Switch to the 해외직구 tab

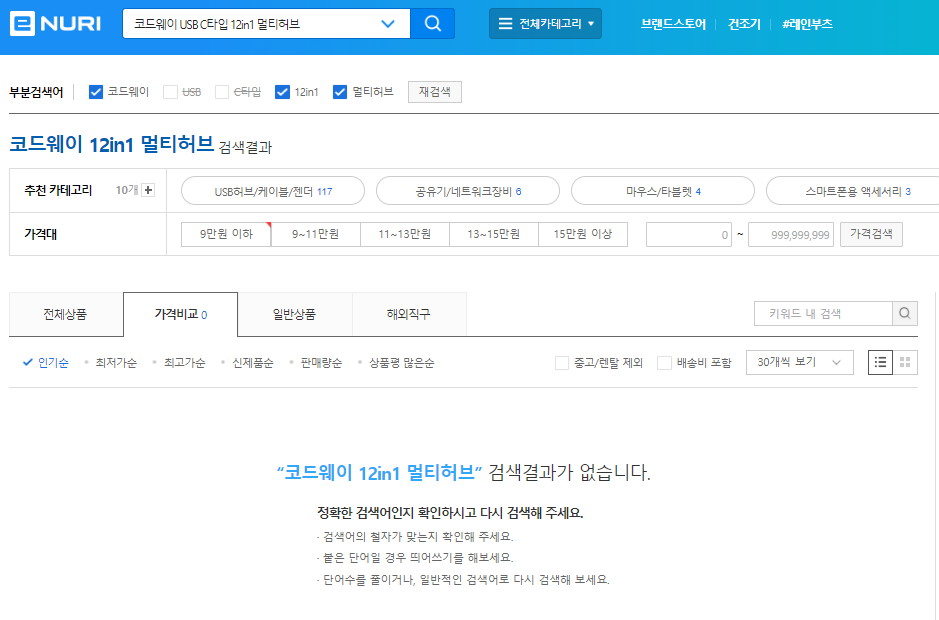coord(409,314)
